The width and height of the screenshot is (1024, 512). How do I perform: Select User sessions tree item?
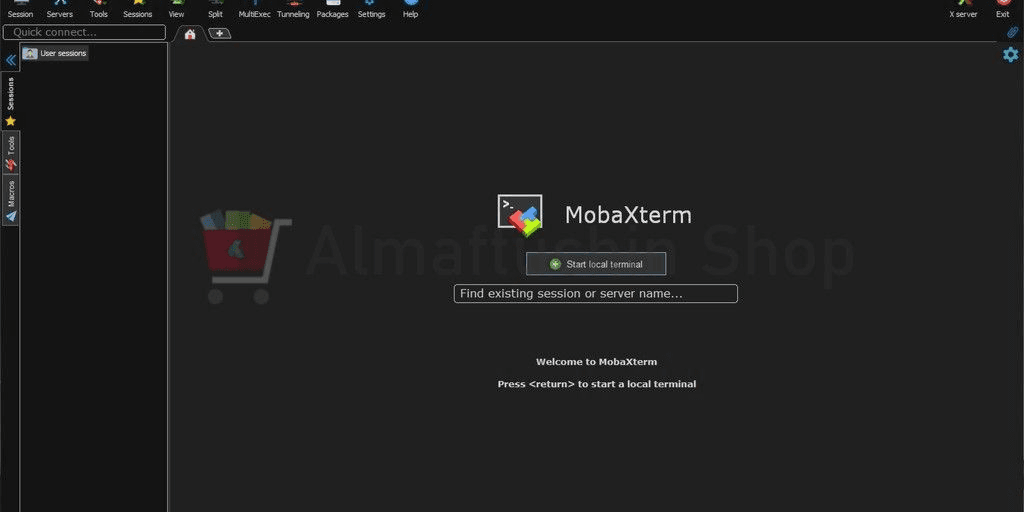(55, 54)
